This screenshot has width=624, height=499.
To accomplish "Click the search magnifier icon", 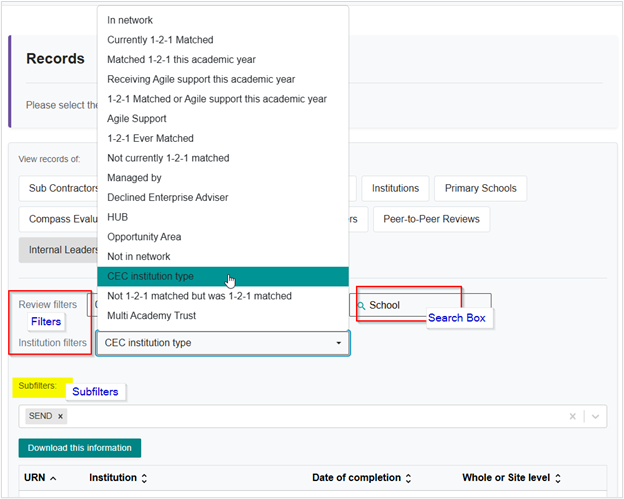I will click(x=360, y=305).
